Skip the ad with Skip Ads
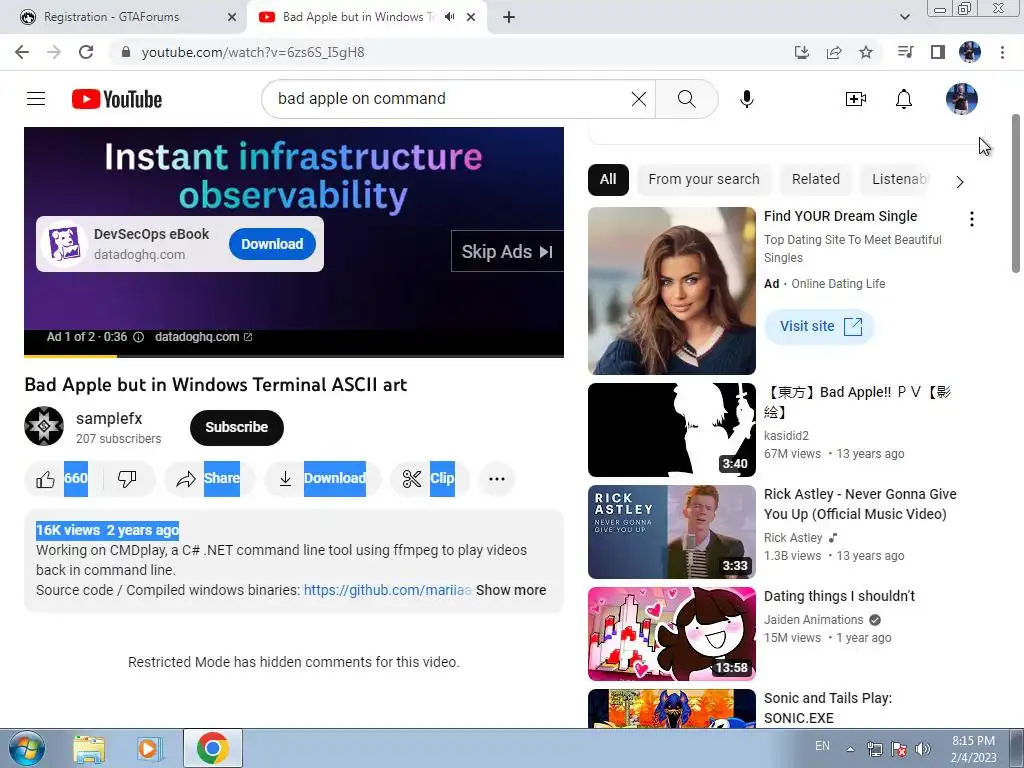The width and height of the screenshot is (1024, 768). (507, 251)
